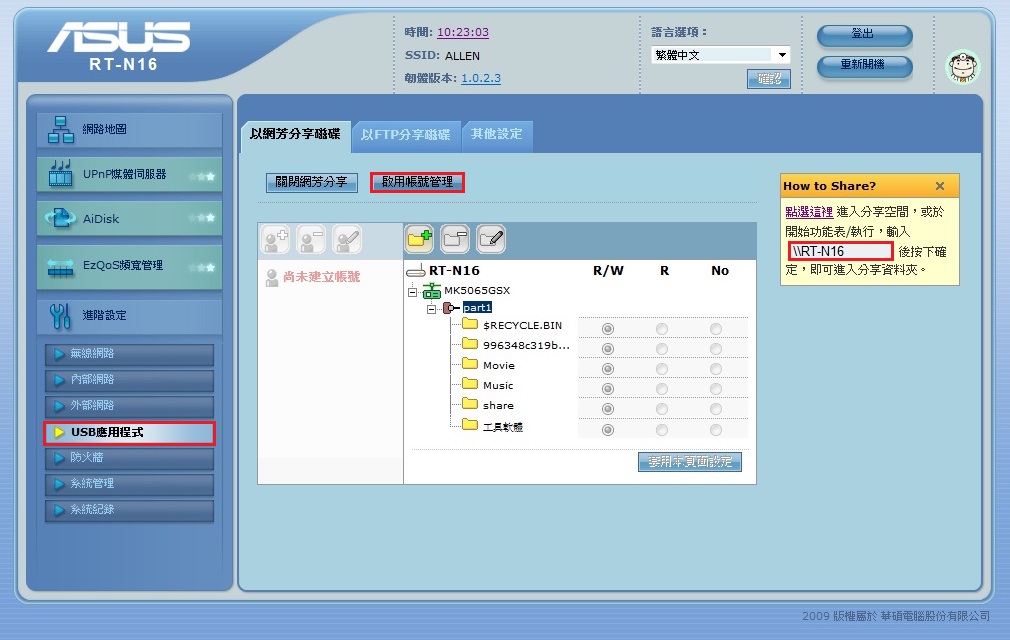
Task: Click the AiDisk icon
Action: click(x=61, y=218)
